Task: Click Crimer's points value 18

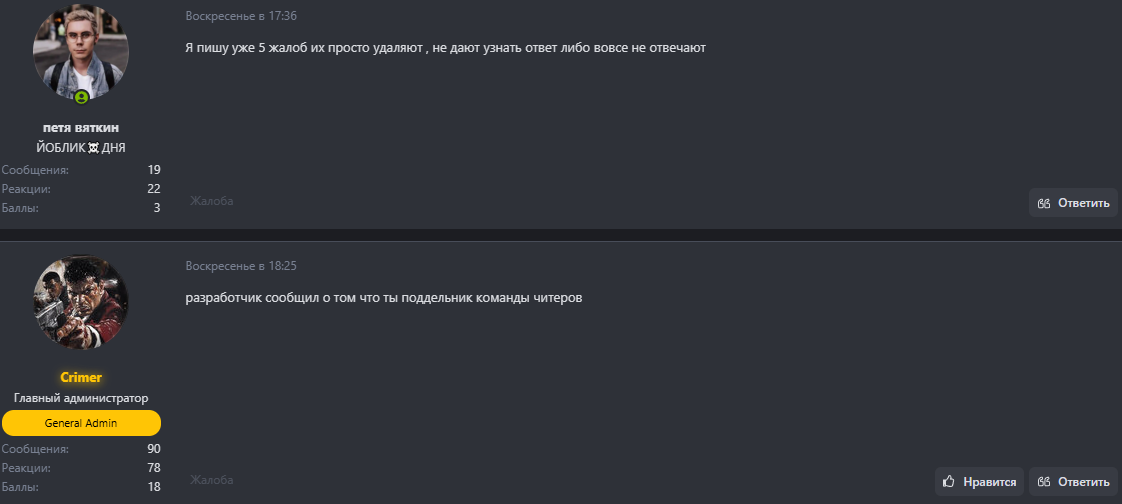Action: 154,487
